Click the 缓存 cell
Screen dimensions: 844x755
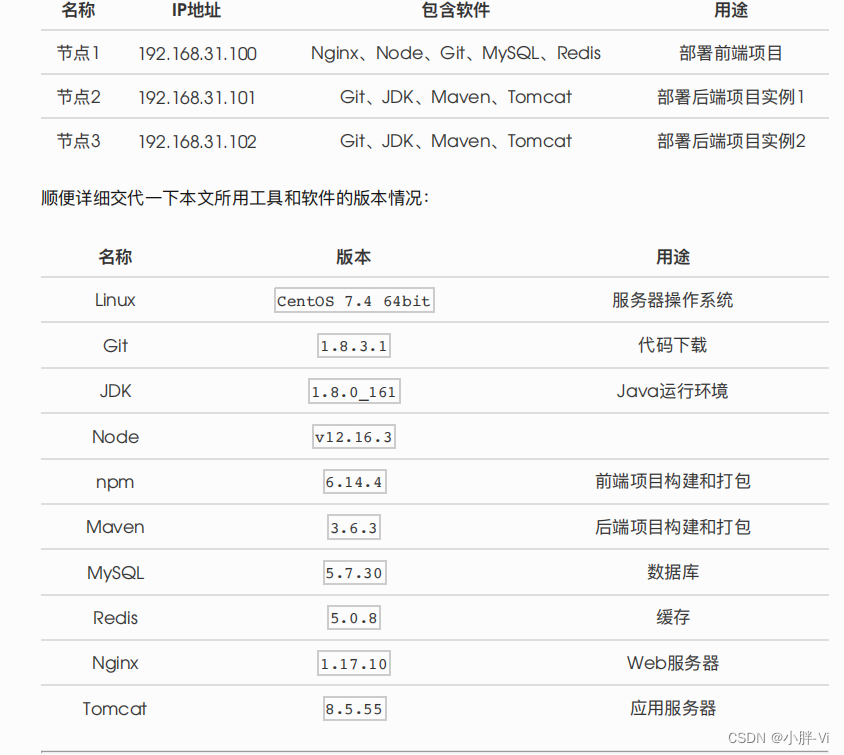point(673,617)
